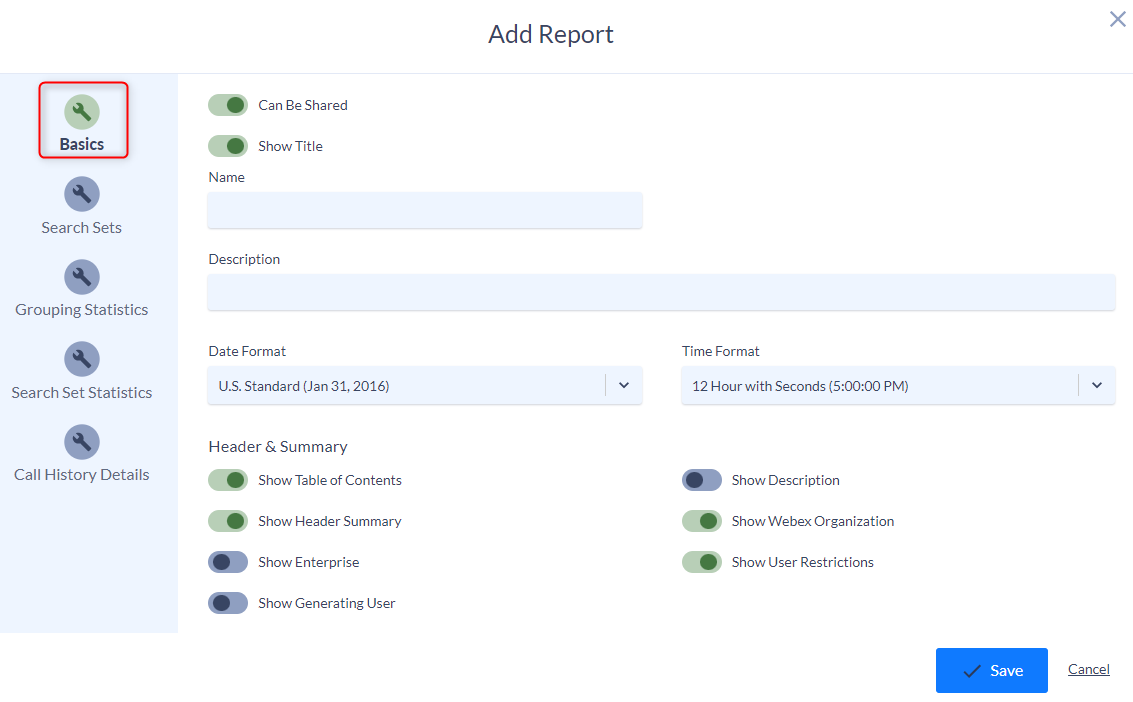
Task: Disable the Can Be Shared toggle
Action: (x=228, y=105)
